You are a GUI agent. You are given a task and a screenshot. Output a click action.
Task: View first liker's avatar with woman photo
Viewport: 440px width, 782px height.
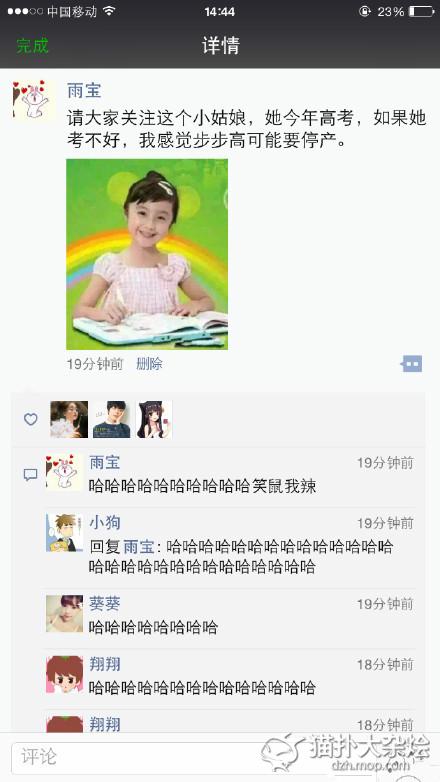[69, 419]
